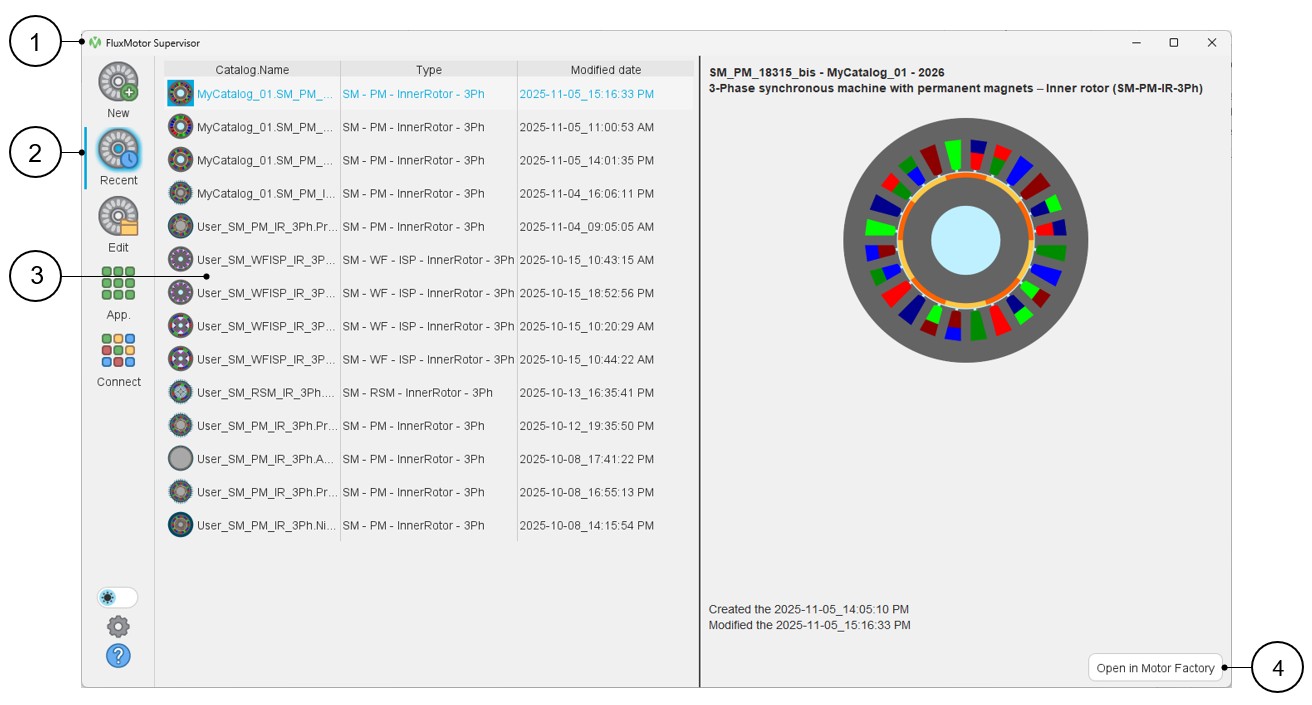Click the 'Created the 2025-11-05_14:05:10 PM' text
This screenshot has height=705, width=1312.
[809, 609]
